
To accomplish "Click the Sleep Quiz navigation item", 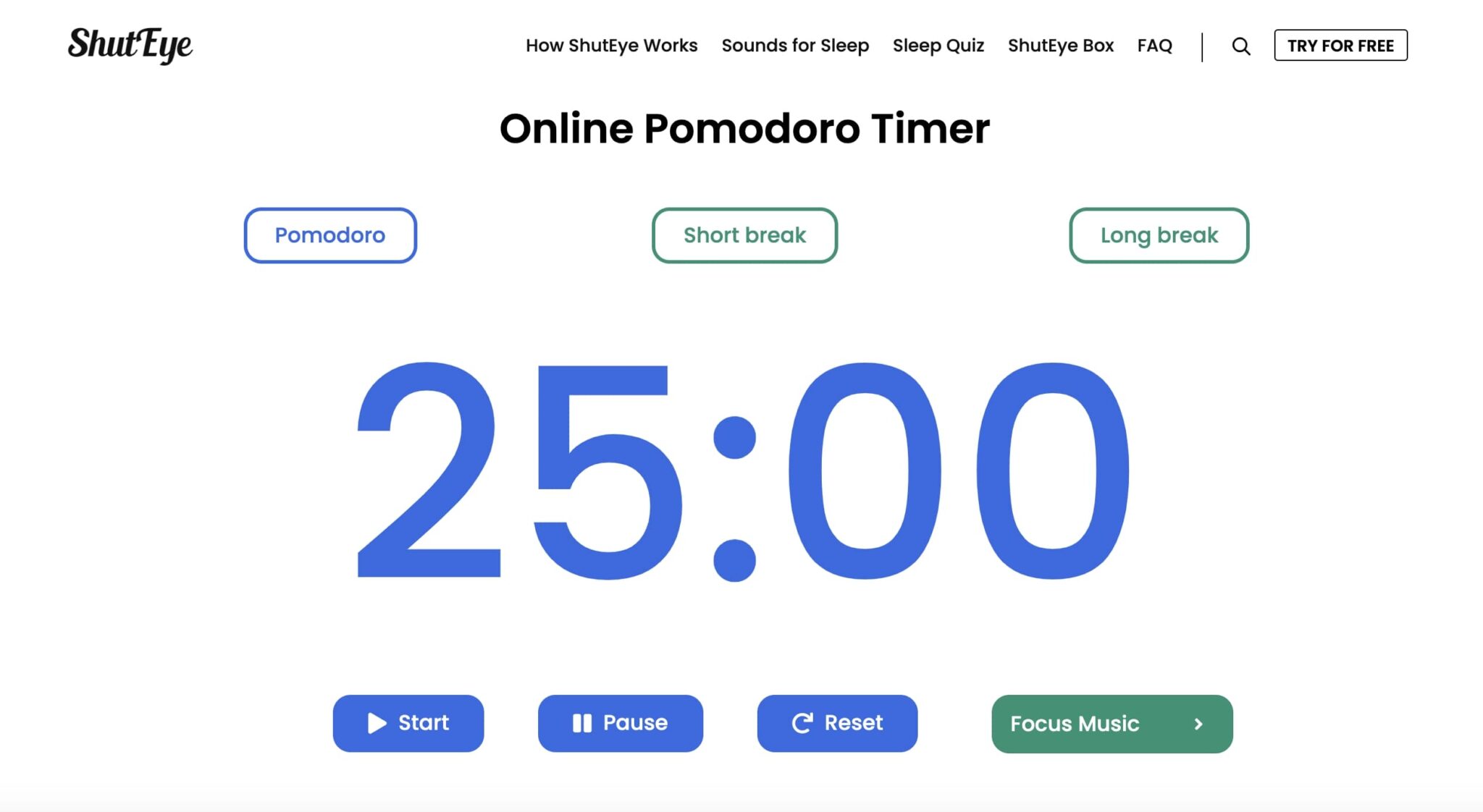I will pos(938,45).
